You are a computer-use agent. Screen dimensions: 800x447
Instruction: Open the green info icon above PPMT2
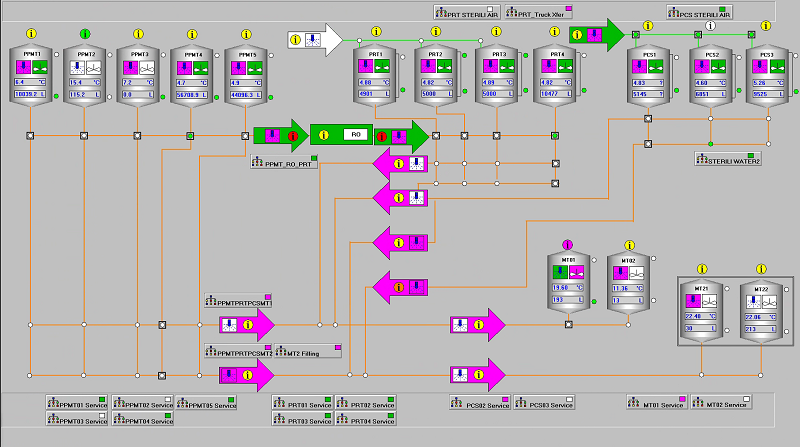[x=84, y=34]
